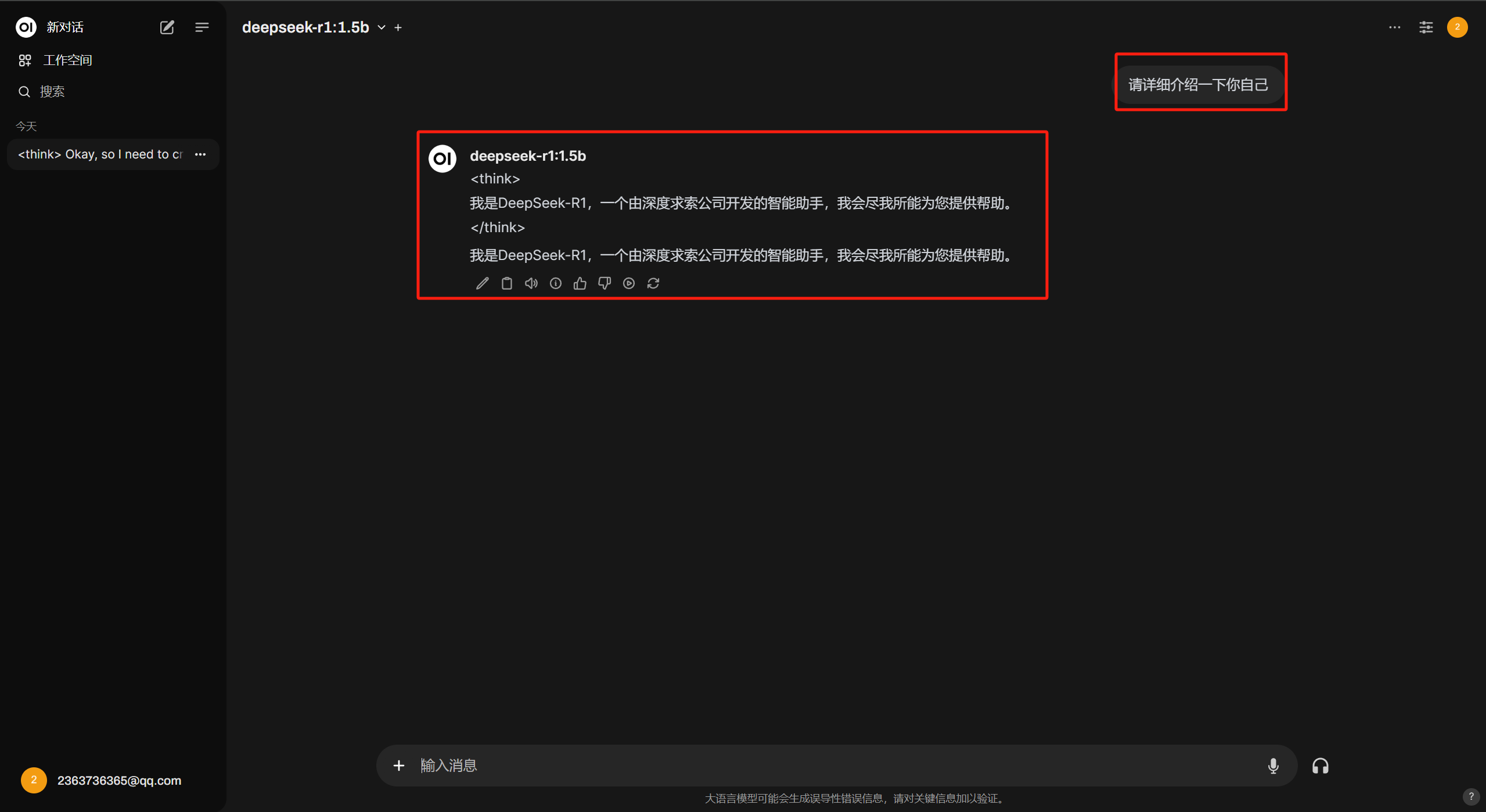Click the 2363736365@qq.com account button
Screen dimensions: 1486x812
[118, 780]
